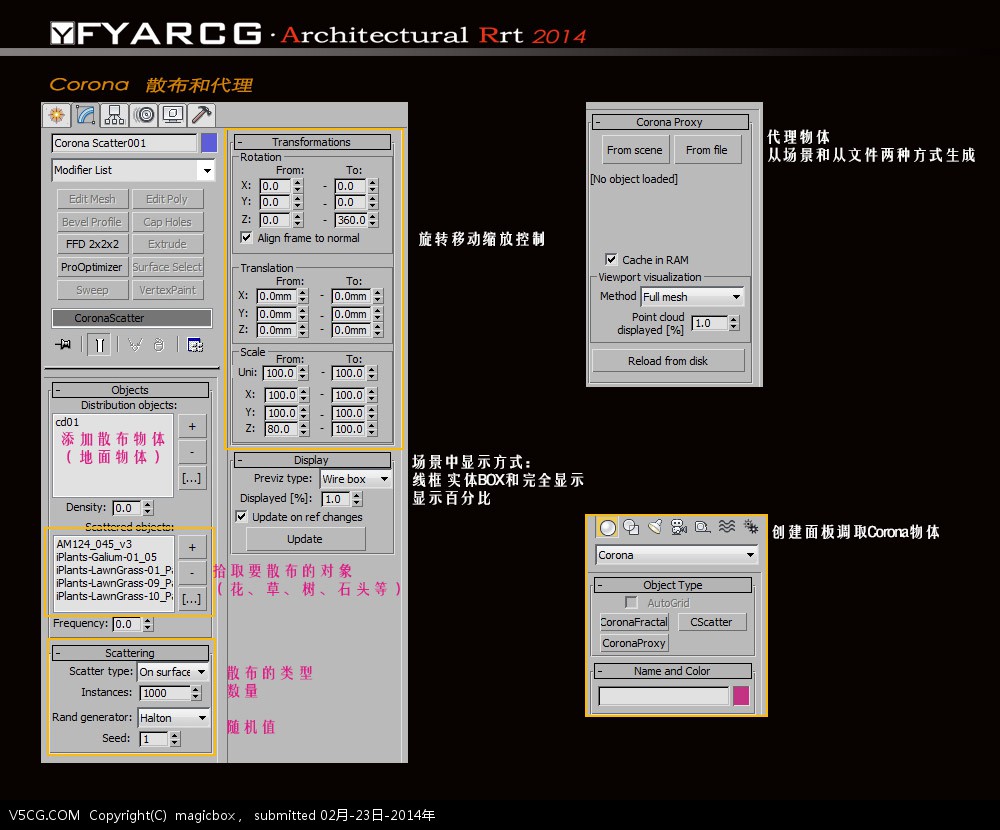Click the FFD 2x2x2 modifier button
Viewport: 1000px width, 830px height.
[x=92, y=244]
